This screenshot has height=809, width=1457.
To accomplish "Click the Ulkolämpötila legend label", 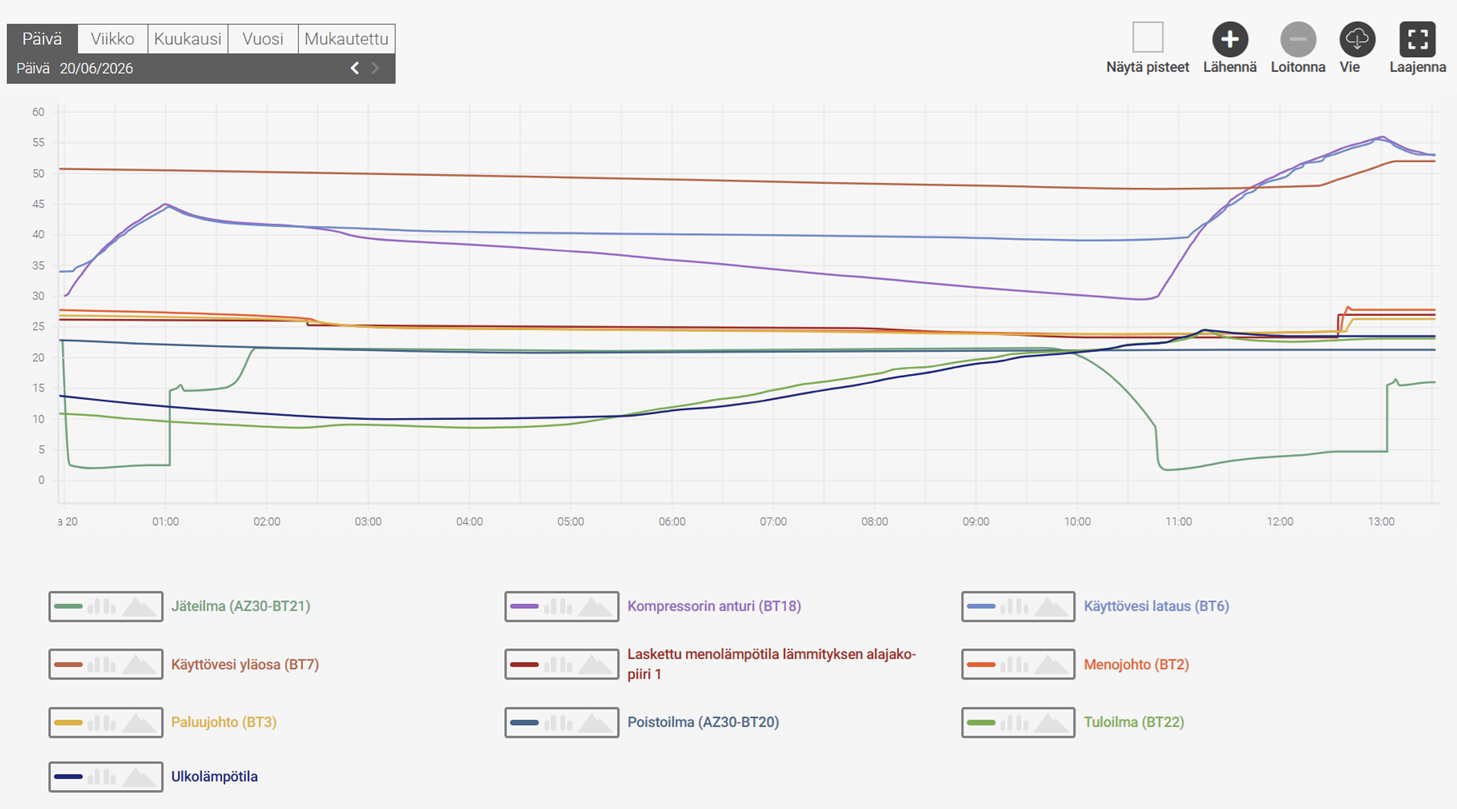I will (214, 776).
